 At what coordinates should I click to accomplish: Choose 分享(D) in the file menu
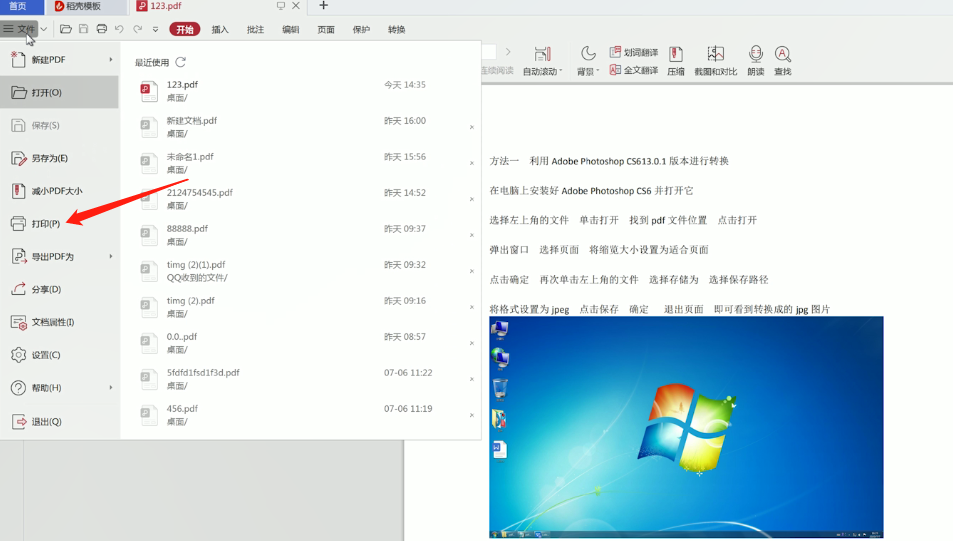pos(60,289)
